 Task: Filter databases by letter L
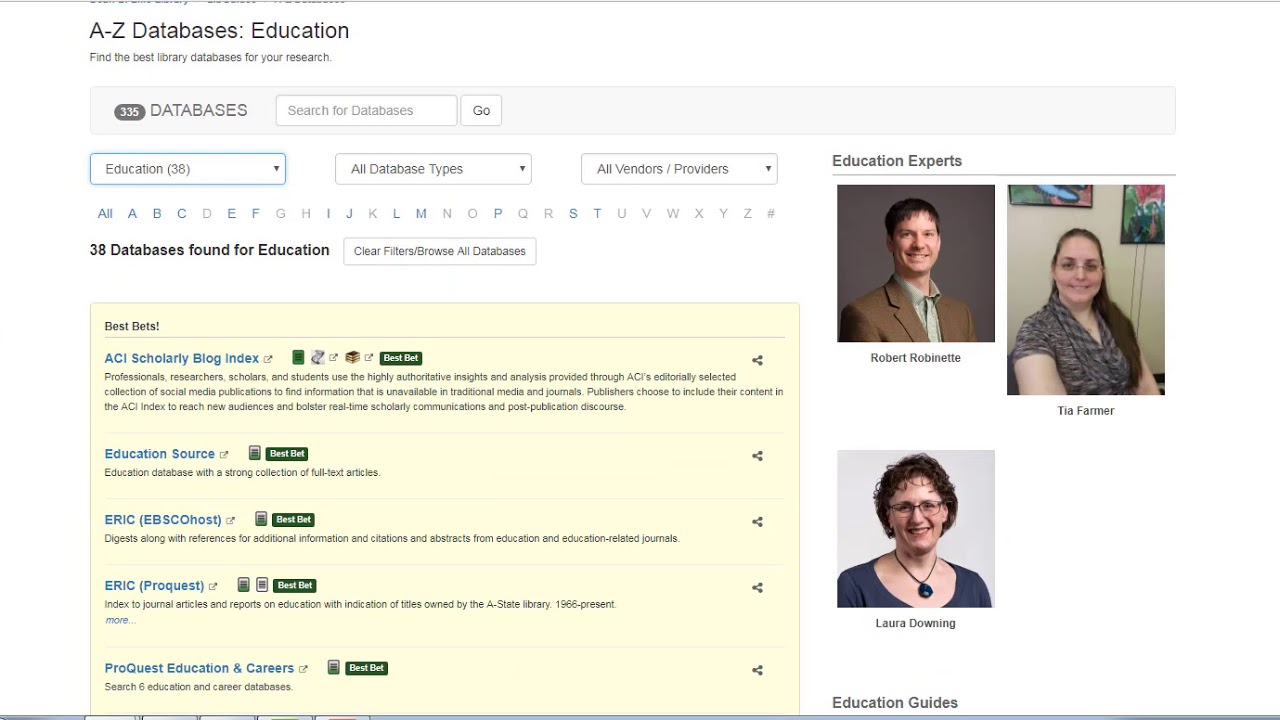396,213
